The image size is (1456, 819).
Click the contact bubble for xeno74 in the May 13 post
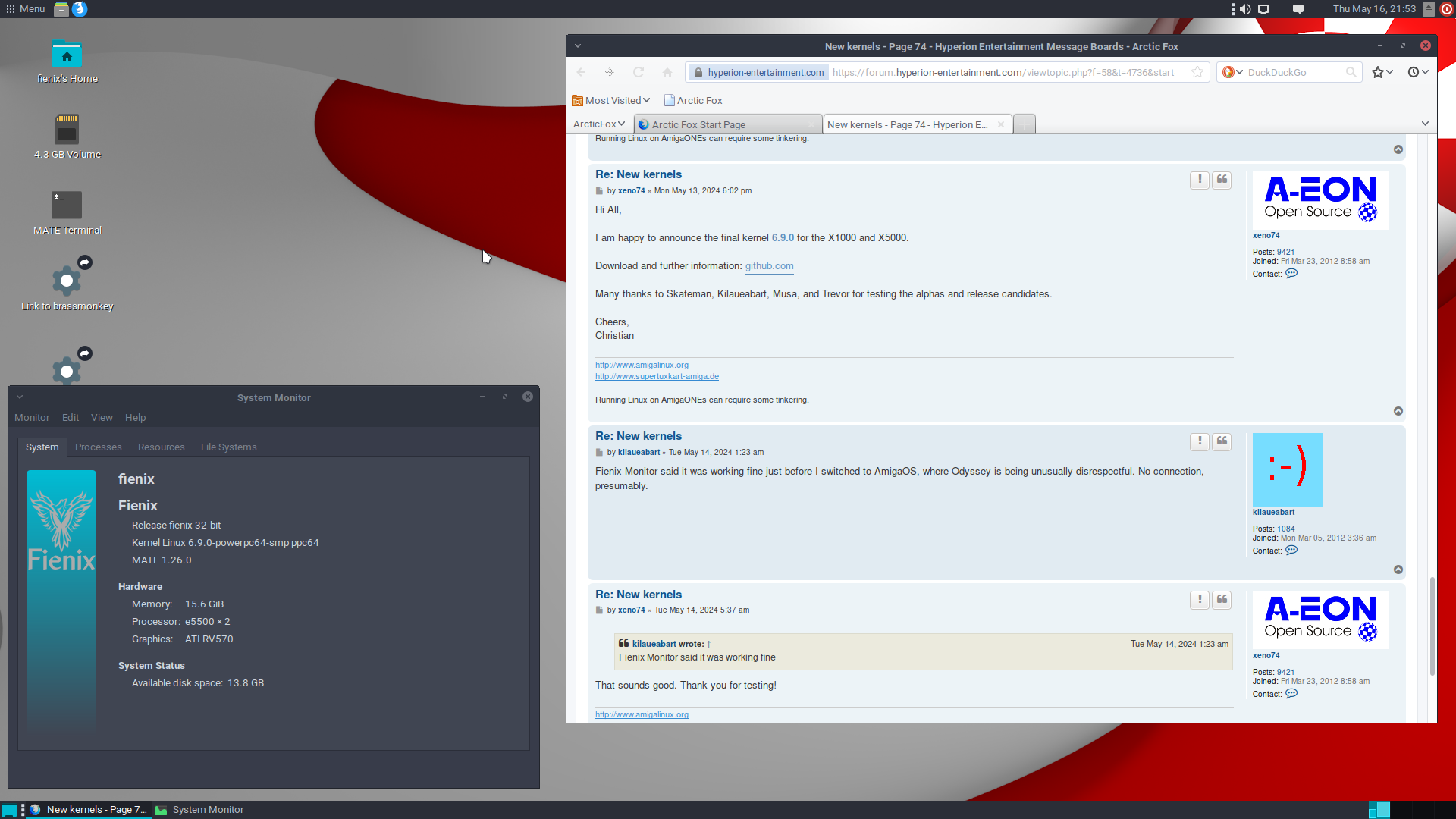[x=1291, y=274]
